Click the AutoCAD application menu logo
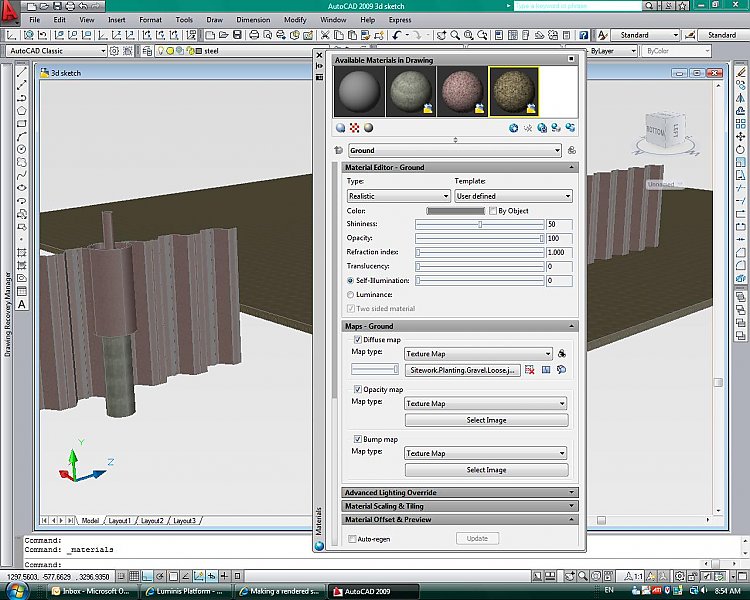Image resolution: width=750 pixels, height=600 pixels. [x=12, y=12]
